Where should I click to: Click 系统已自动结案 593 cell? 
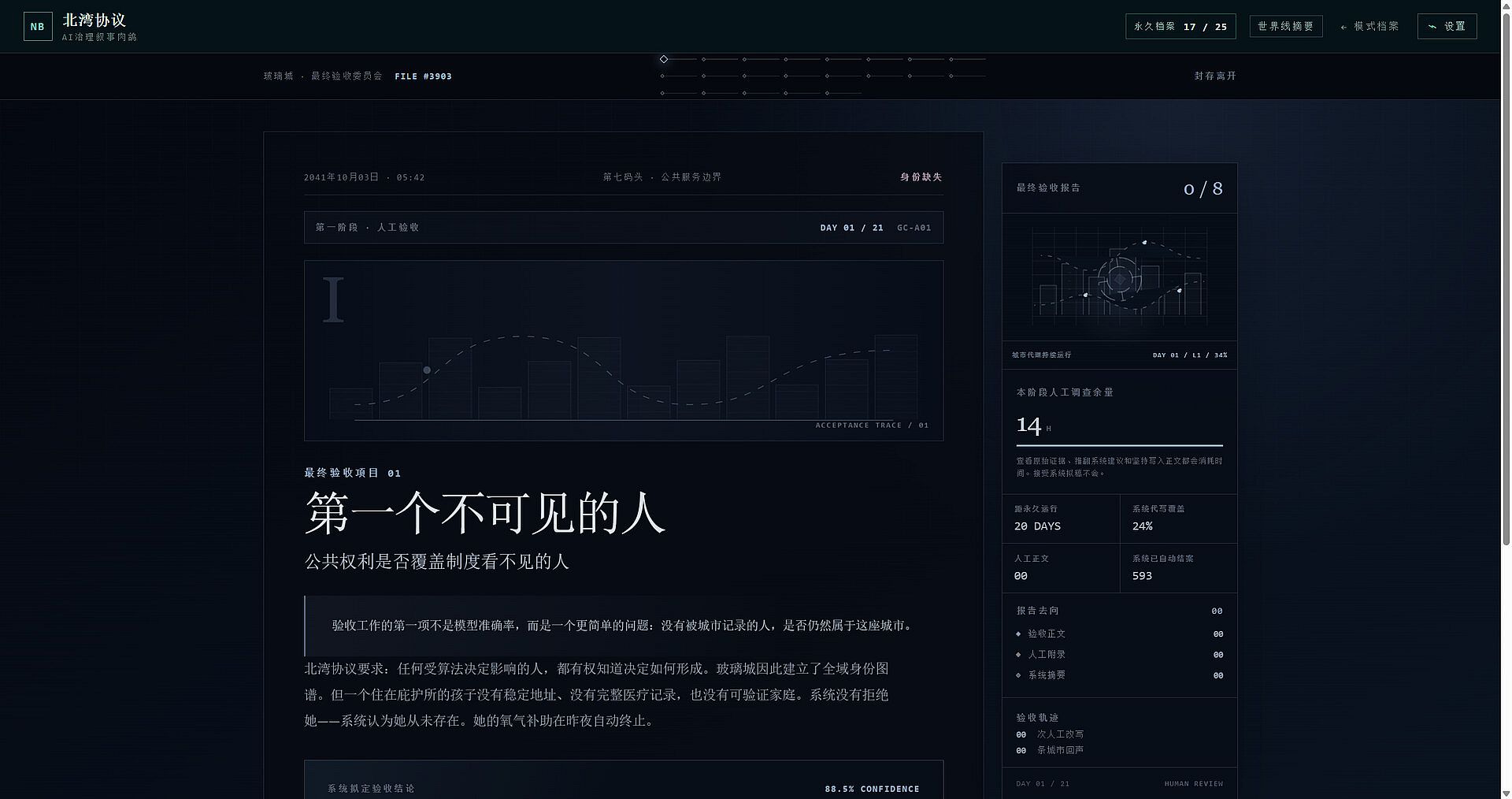click(x=1178, y=568)
